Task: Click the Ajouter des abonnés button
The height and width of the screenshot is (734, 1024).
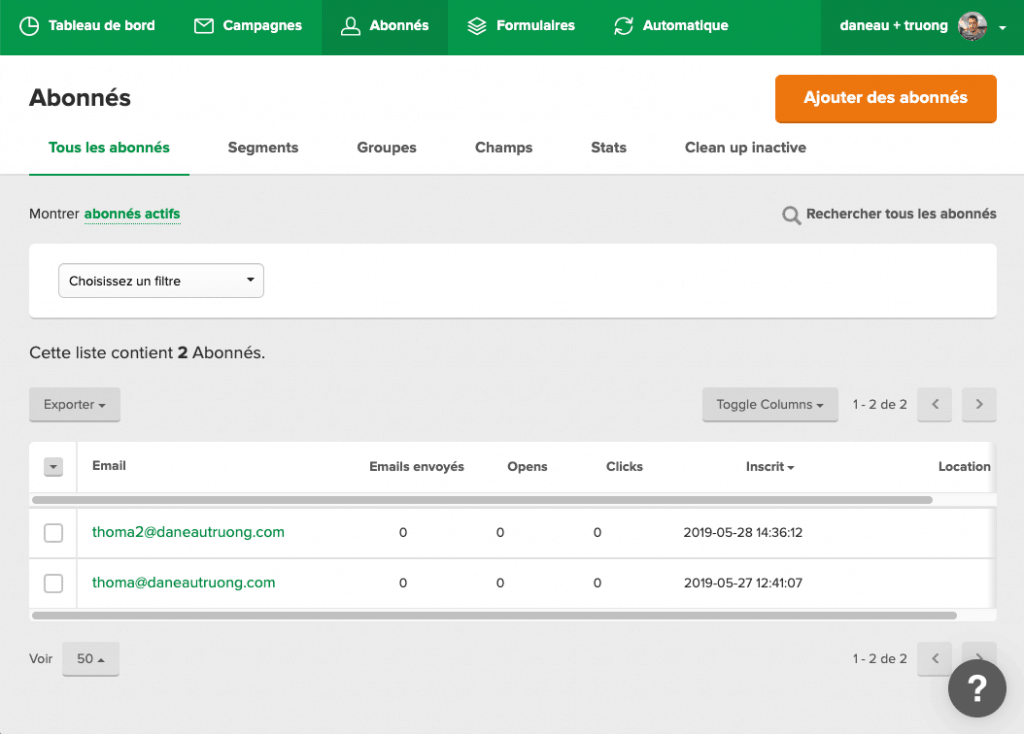Action: (885, 98)
